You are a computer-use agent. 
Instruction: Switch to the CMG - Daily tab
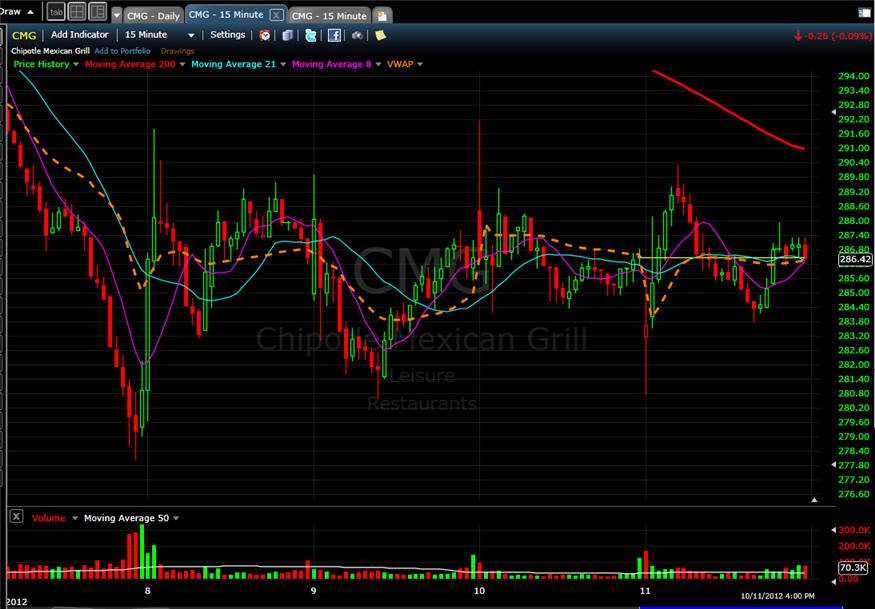point(153,16)
